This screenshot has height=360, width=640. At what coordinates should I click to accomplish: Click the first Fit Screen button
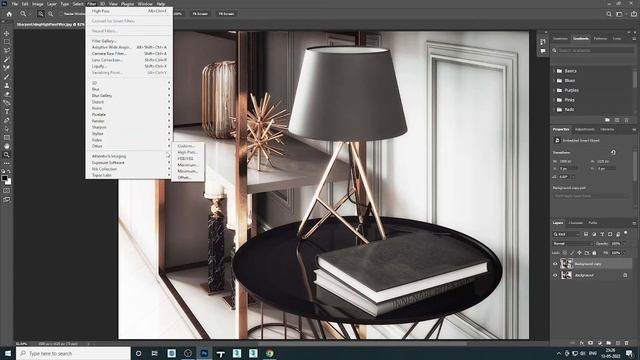click(200, 14)
